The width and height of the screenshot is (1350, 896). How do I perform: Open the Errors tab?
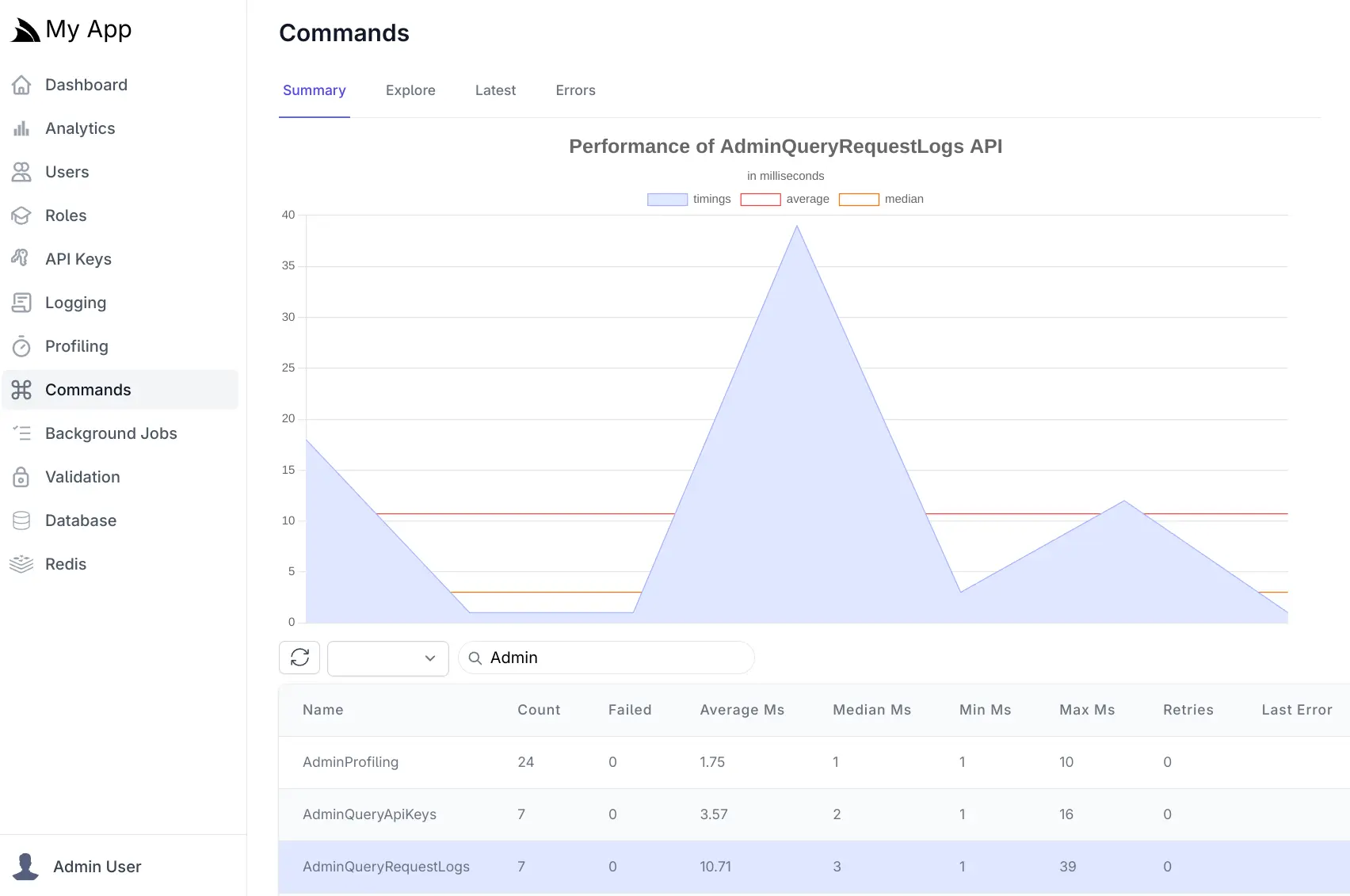pos(575,90)
